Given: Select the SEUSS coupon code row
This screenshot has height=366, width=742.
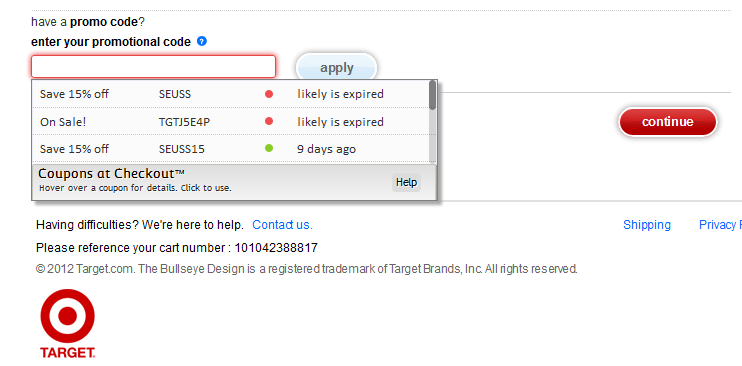Looking at the screenshot, I should tap(230, 94).
